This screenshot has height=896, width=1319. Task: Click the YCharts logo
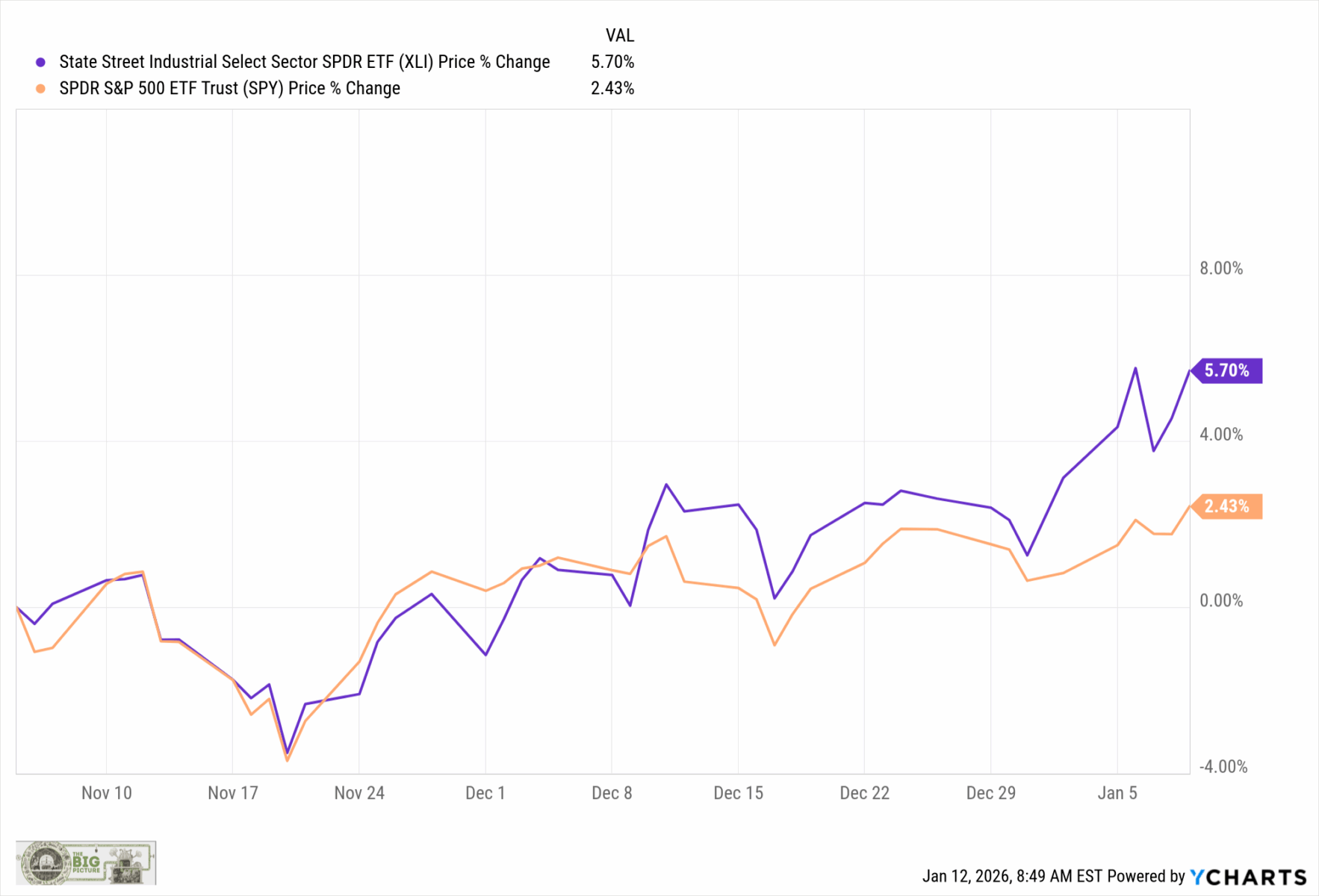(x=1248, y=877)
